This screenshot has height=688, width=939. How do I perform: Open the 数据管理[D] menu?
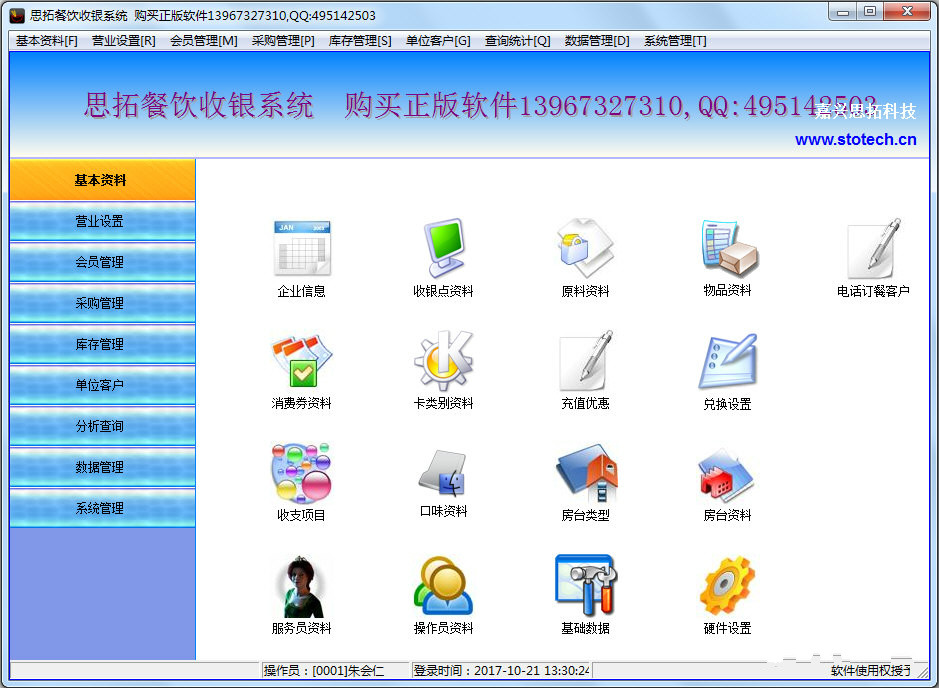[597, 41]
